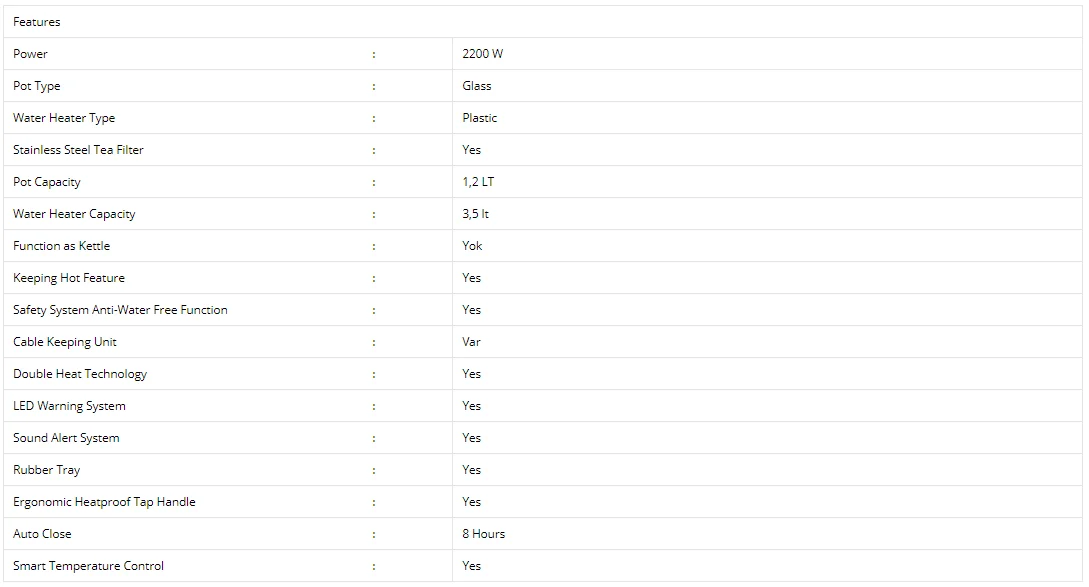The height and width of the screenshot is (587, 1089).
Task: Select the Power row label
Action: click(x=31, y=53)
